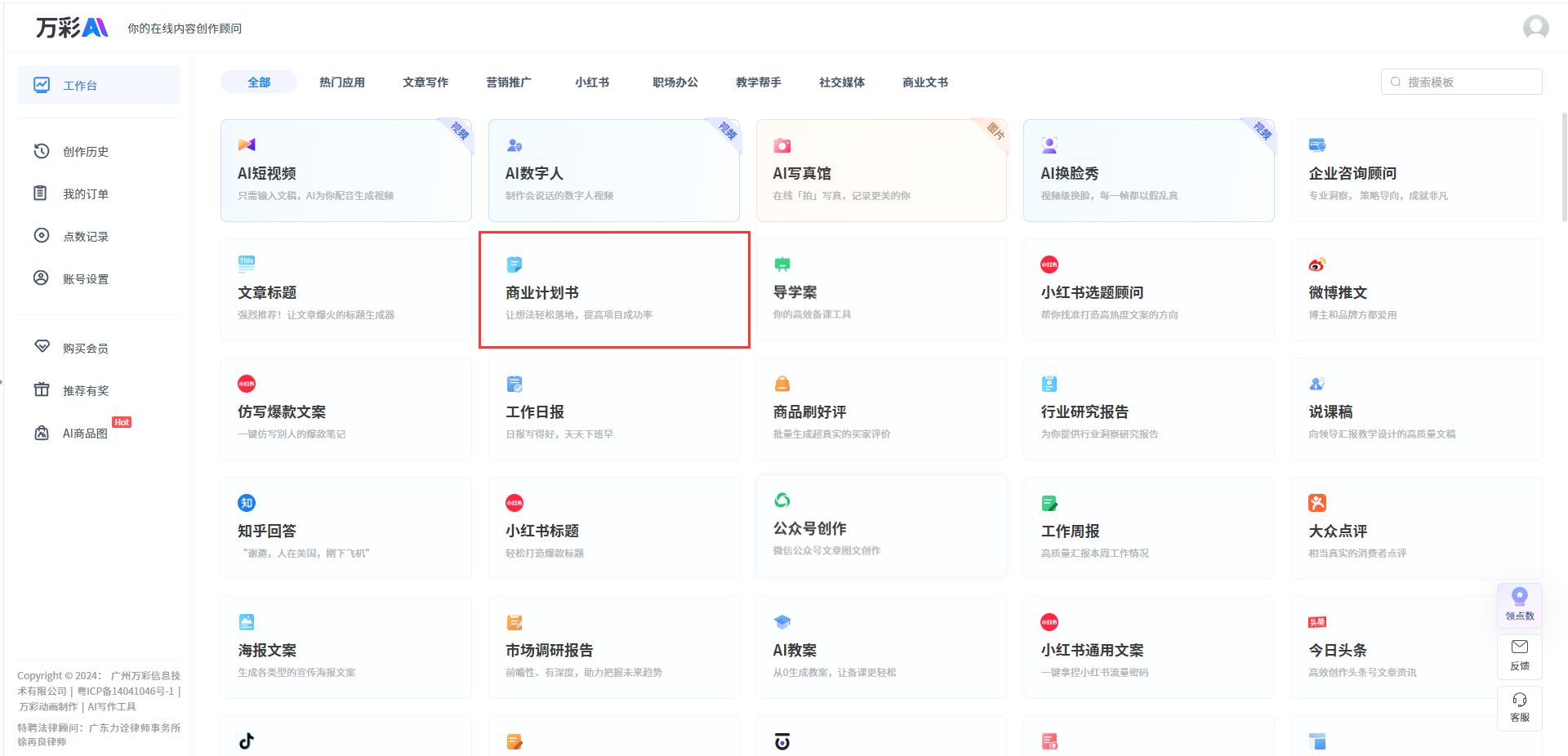Follow the AI写作工具 footer link
Screen dimensions: 1568x756
(112, 707)
